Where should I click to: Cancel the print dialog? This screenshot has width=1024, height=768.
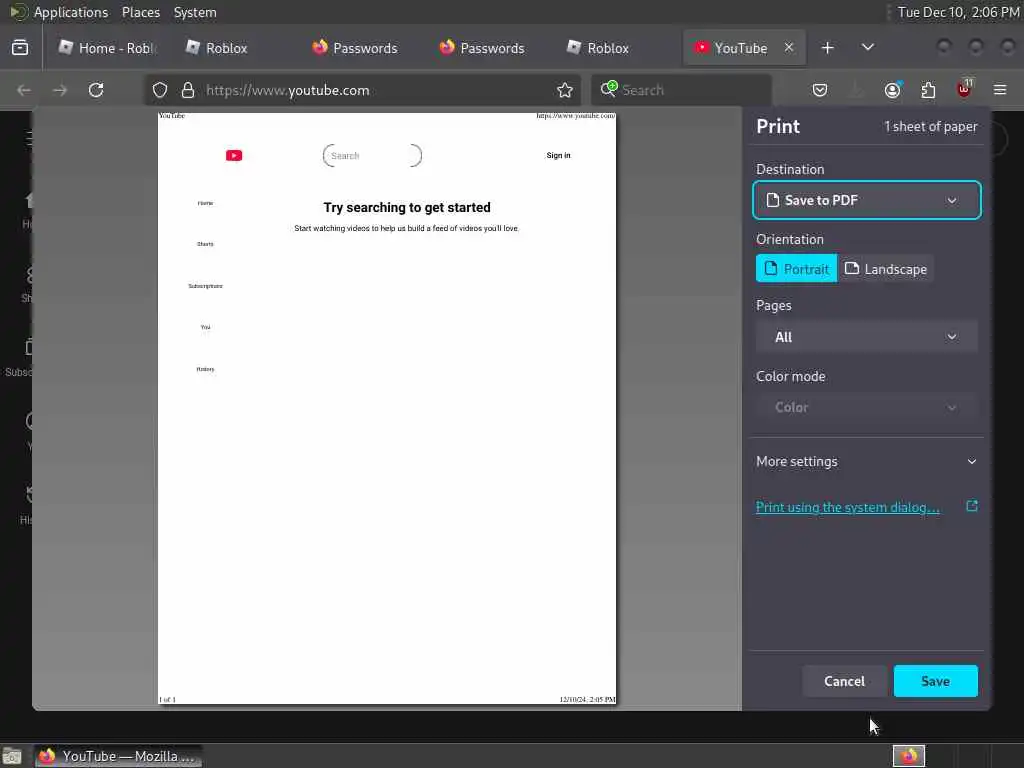pyautogui.click(x=844, y=680)
